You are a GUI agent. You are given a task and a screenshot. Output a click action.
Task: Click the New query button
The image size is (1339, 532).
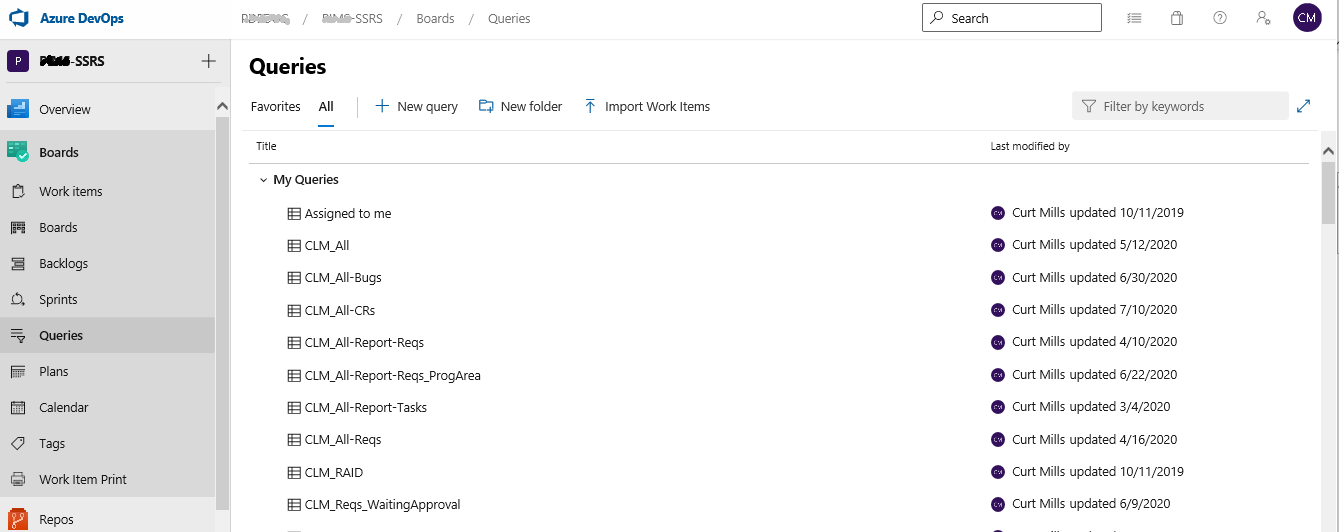tap(416, 106)
